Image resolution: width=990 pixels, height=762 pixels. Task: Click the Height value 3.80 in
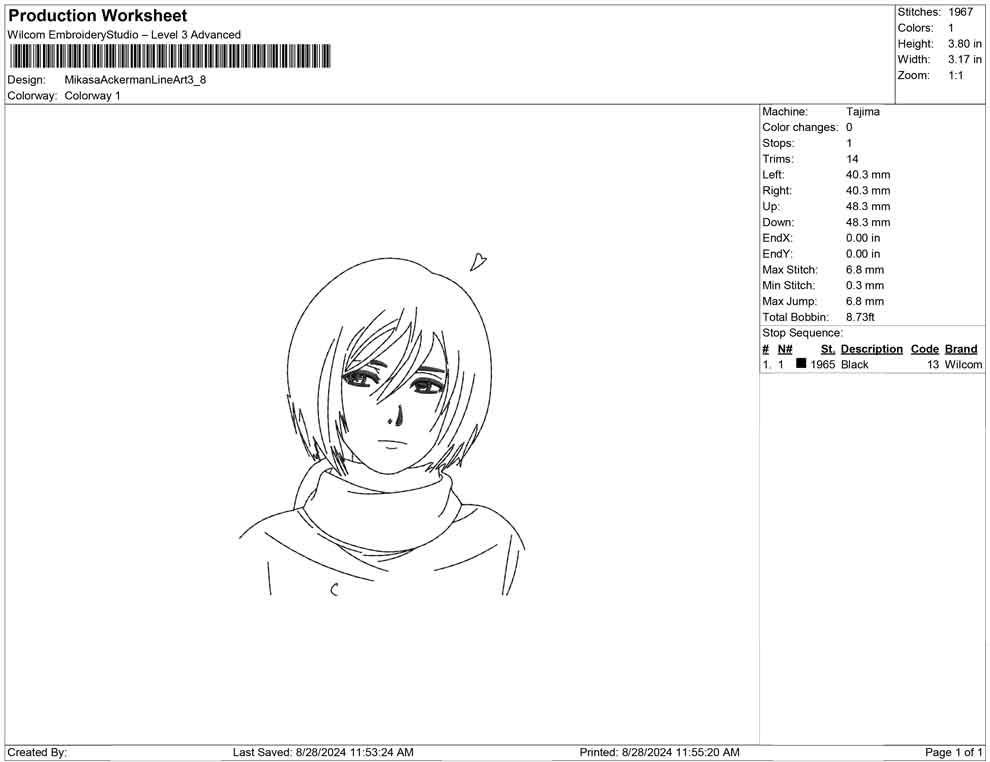(x=965, y=44)
